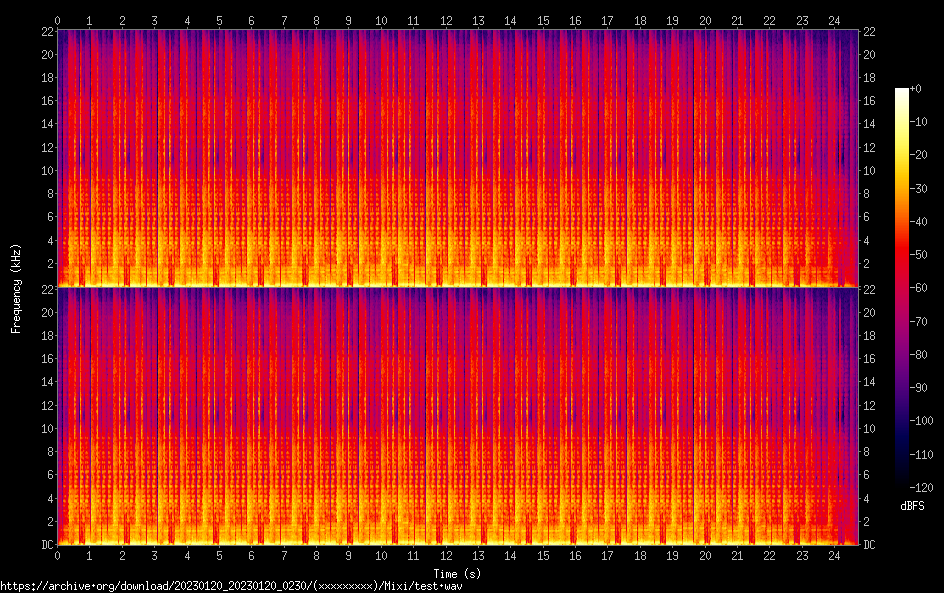944x593 pixels.
Task: Click the 0 second tick on the bottom time axis
Action: 58,556
